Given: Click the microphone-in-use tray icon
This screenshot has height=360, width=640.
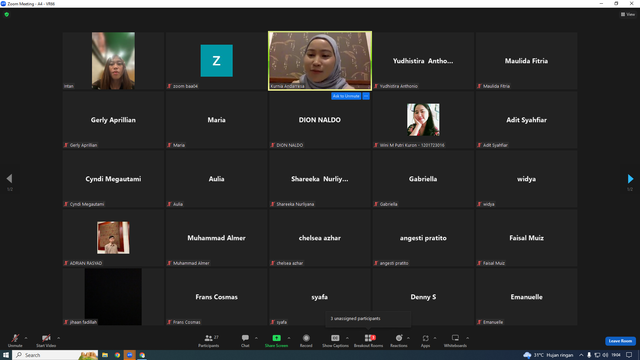Looking at the screenshot, I should [589, 355].
